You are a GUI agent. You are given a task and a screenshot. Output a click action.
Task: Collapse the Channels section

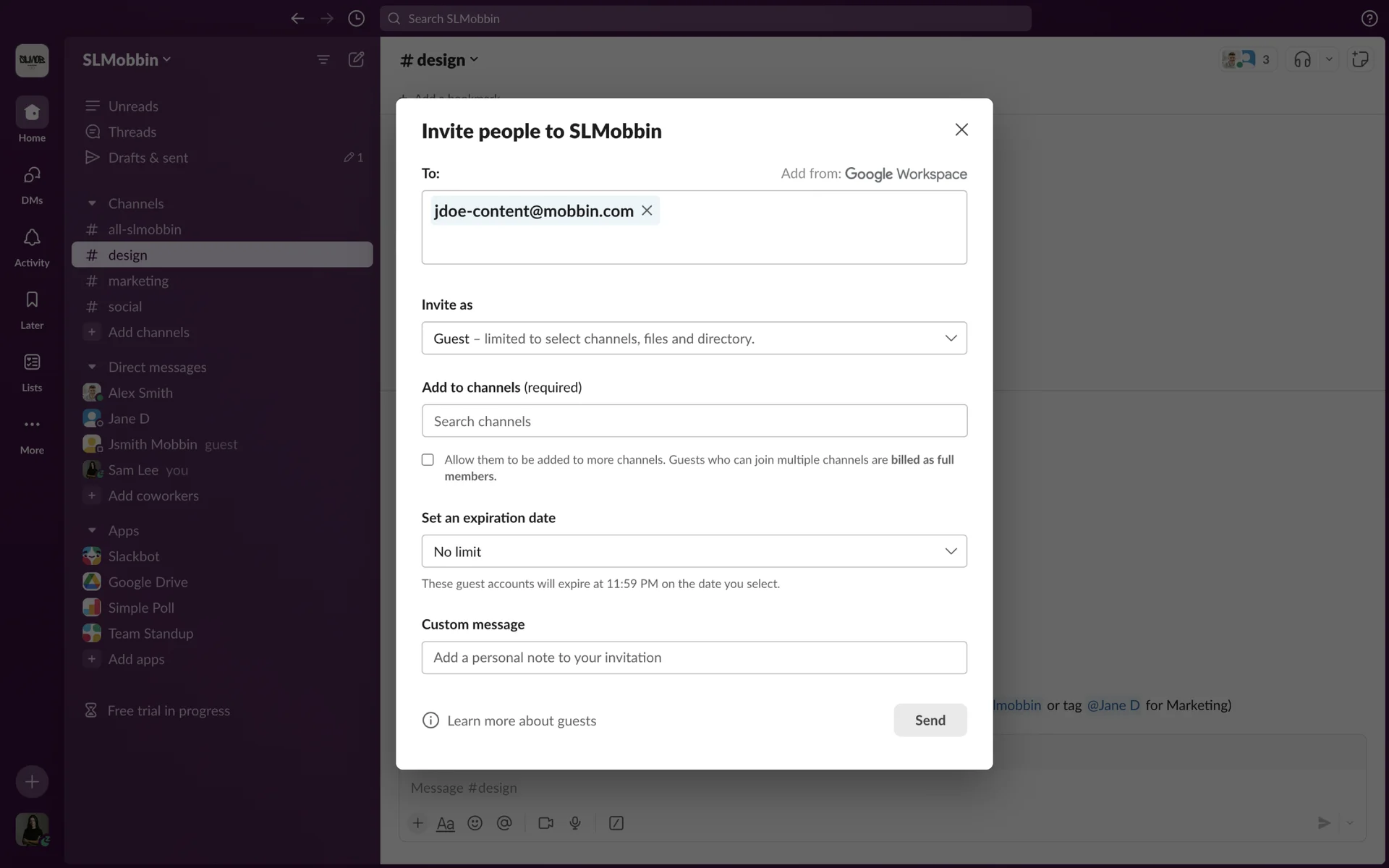click(x=92, y=204)
